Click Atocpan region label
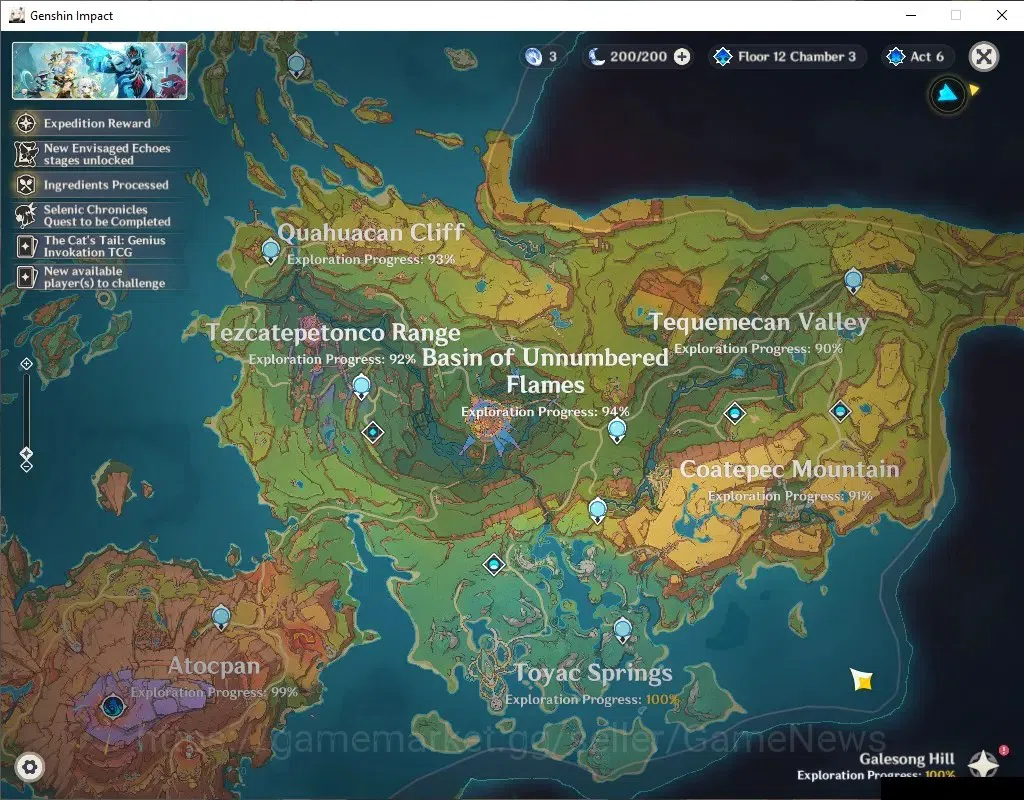Viewport: 1024px width, 800px height. click(214, 665)
